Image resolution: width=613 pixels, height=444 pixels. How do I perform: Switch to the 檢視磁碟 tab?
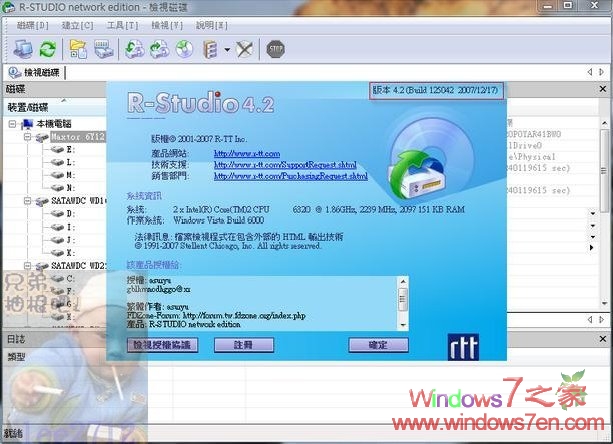click(35, 73)
